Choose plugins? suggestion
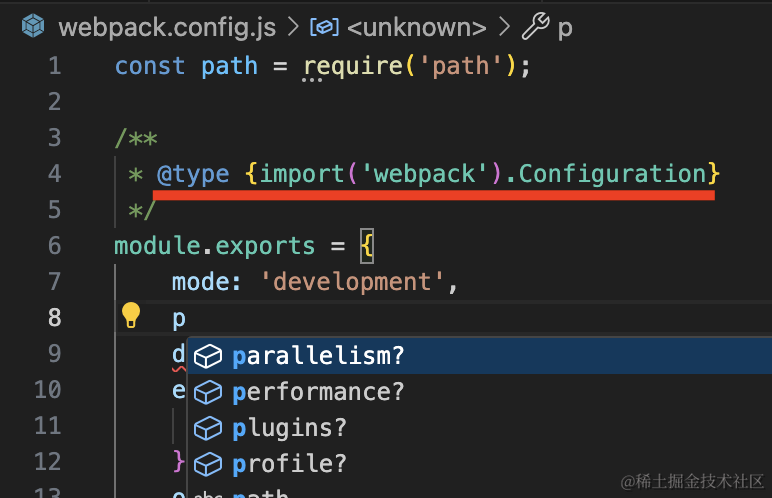772x498 pixels. (480, 428)
